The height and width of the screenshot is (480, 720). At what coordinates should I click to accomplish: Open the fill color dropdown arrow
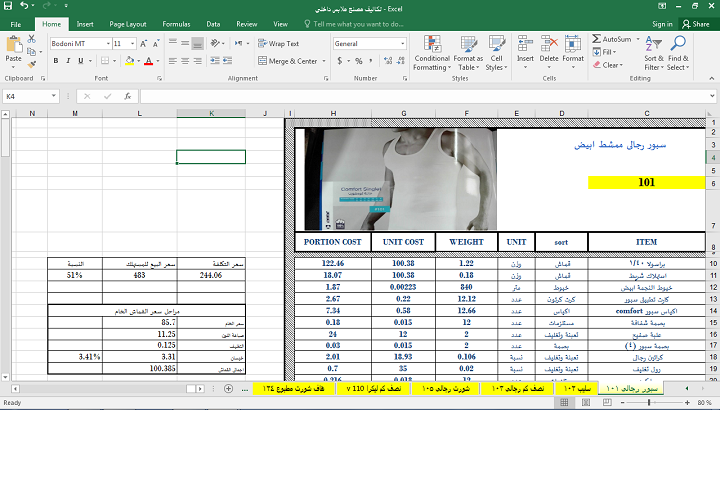[138, 61]
